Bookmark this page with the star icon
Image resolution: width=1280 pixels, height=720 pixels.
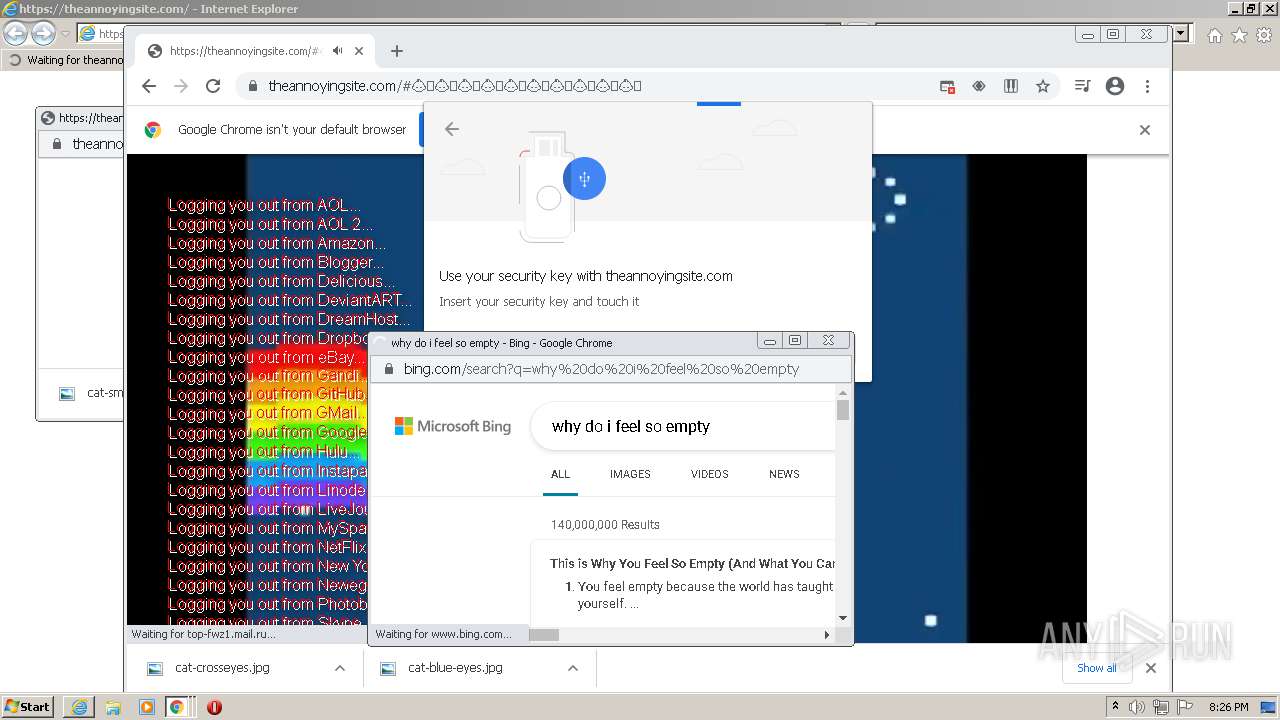click(1043, 86)
